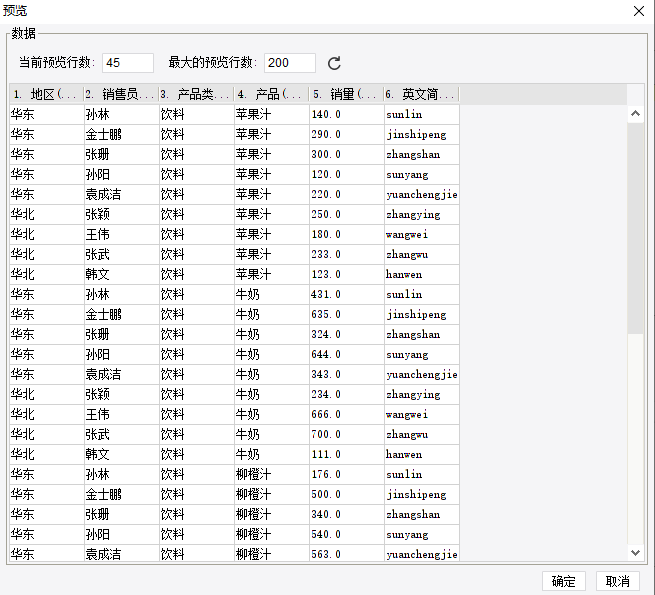Click the vertical scrollbar thumb
The height and width of the screenshot is (595, 655).
pos(635,228)
